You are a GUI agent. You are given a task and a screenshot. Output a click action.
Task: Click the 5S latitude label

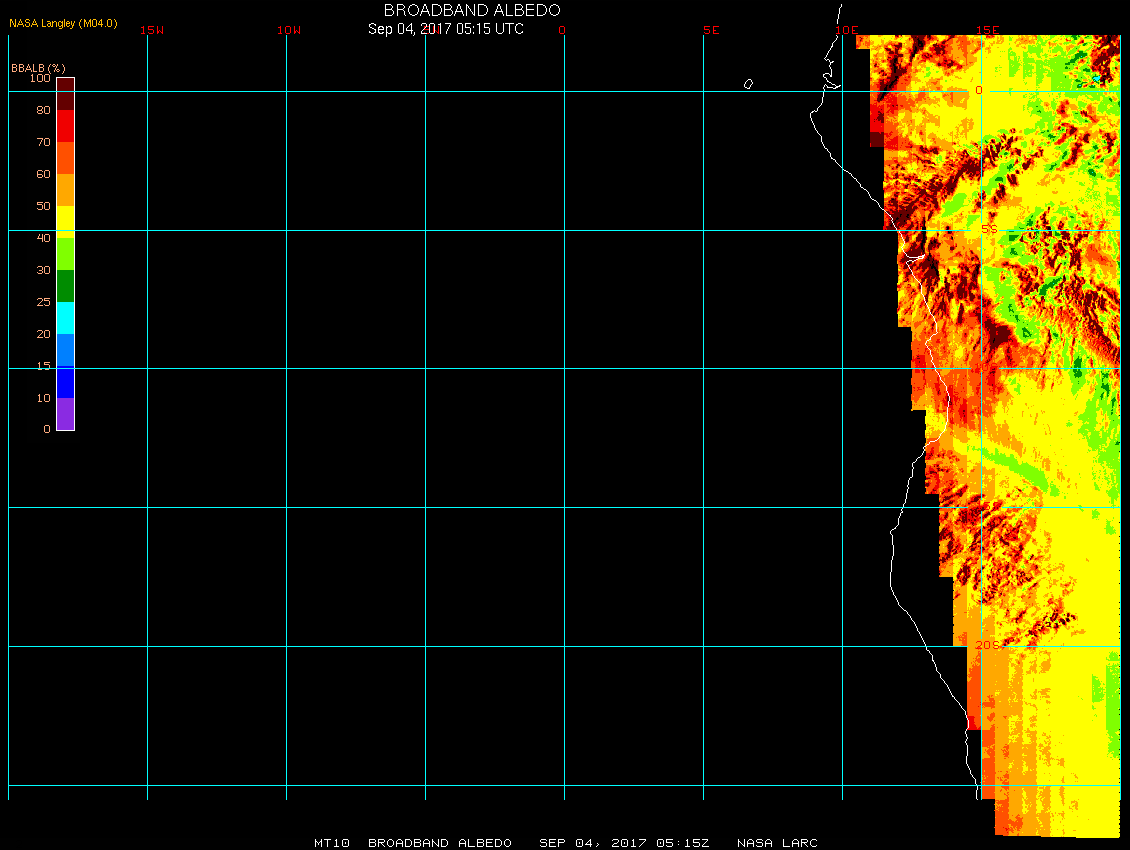pyautogui.click(x=988, y=229)
